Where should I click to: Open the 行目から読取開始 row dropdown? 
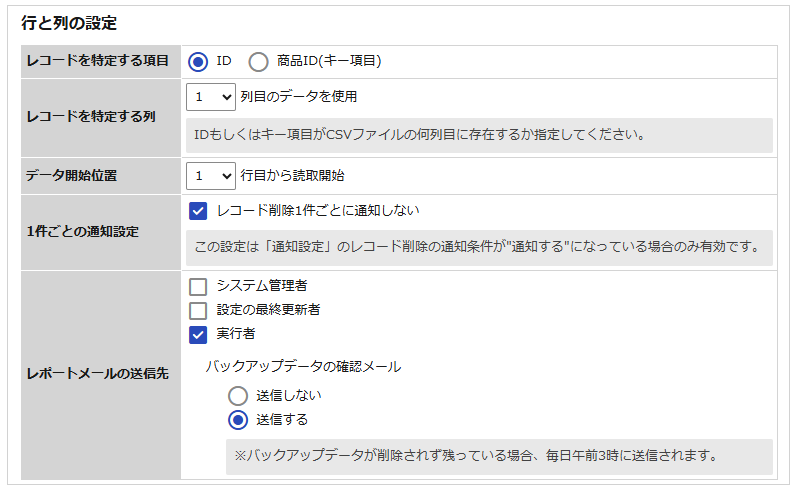(210, 176)
